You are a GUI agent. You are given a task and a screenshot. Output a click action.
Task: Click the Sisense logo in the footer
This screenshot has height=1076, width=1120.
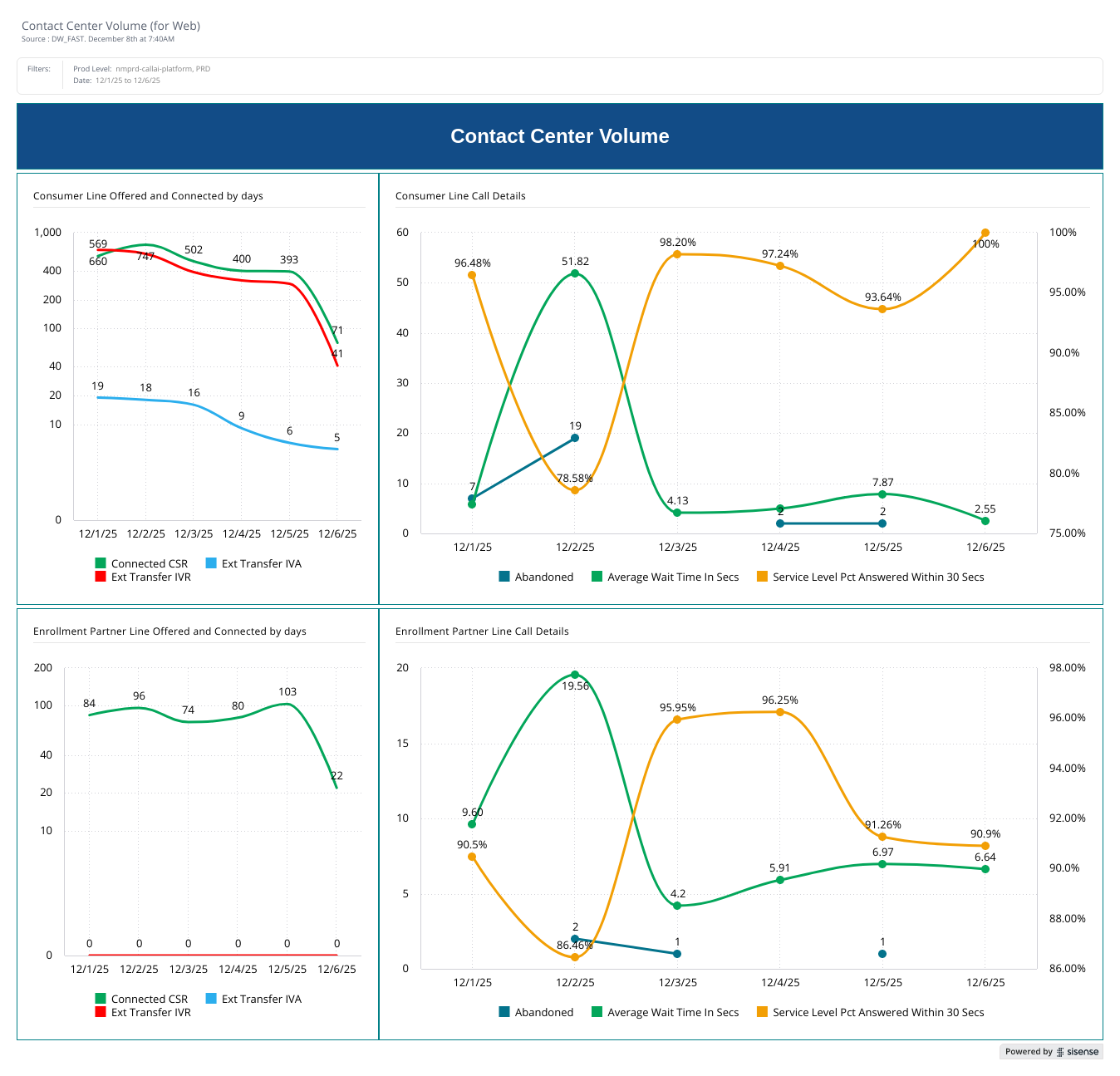pyautogui.click(x=1078, y=1052)
